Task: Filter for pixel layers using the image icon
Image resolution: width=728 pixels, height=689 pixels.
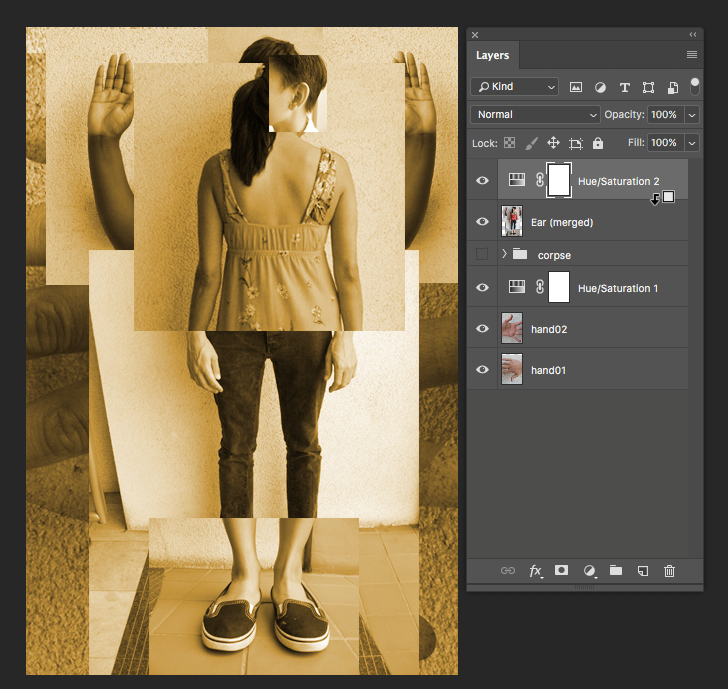Action: [x=576, y=87]
